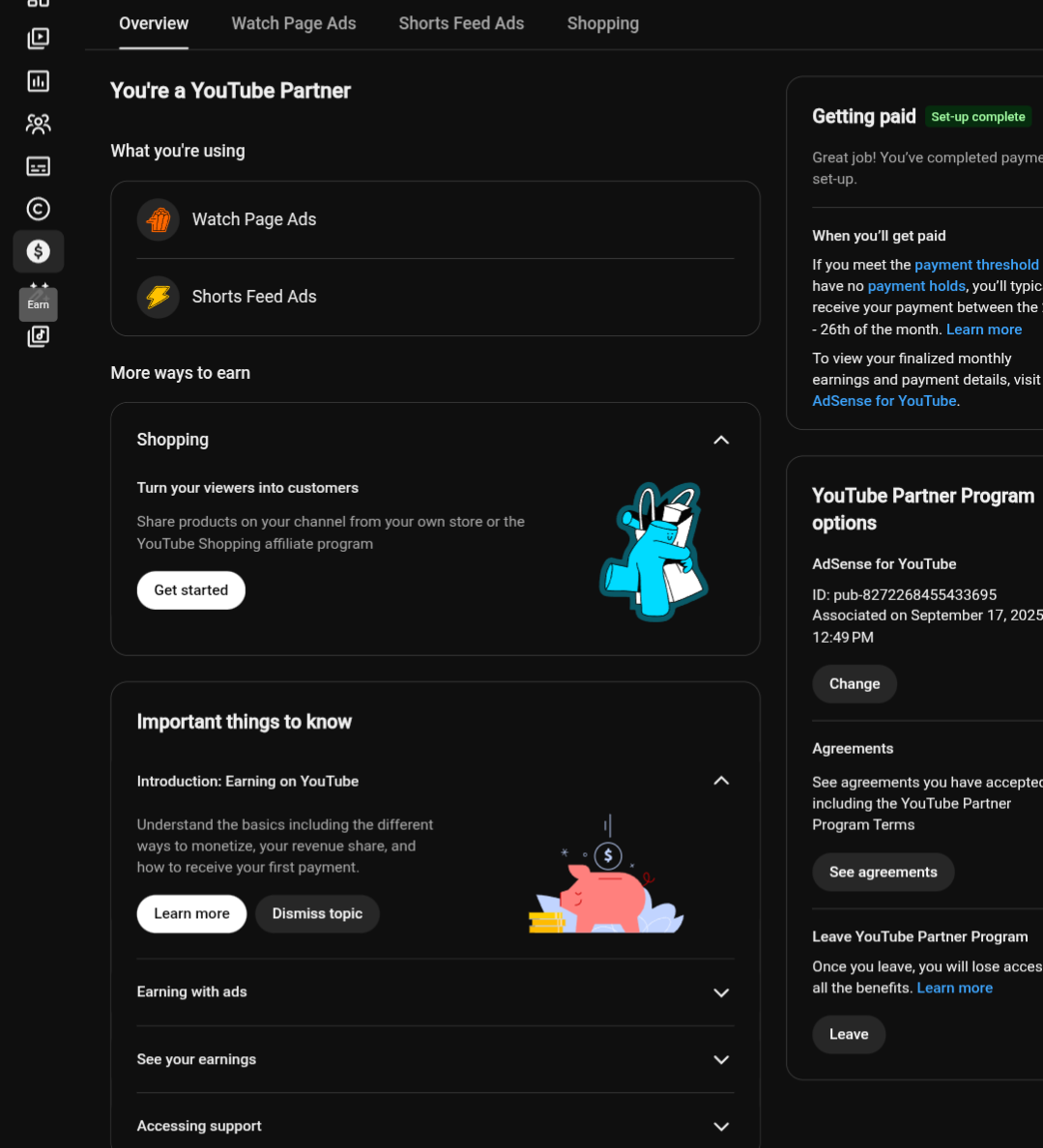Viewport: 1043px width, 1148px height.
Task: Switch to the Shorts Feed Ads tab
Action: point(461,23)
